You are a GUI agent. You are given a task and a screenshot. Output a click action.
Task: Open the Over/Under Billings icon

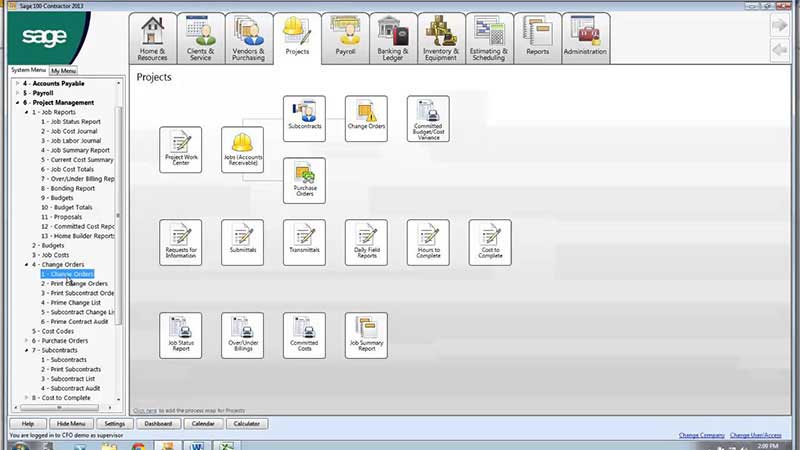pos(242,336)
